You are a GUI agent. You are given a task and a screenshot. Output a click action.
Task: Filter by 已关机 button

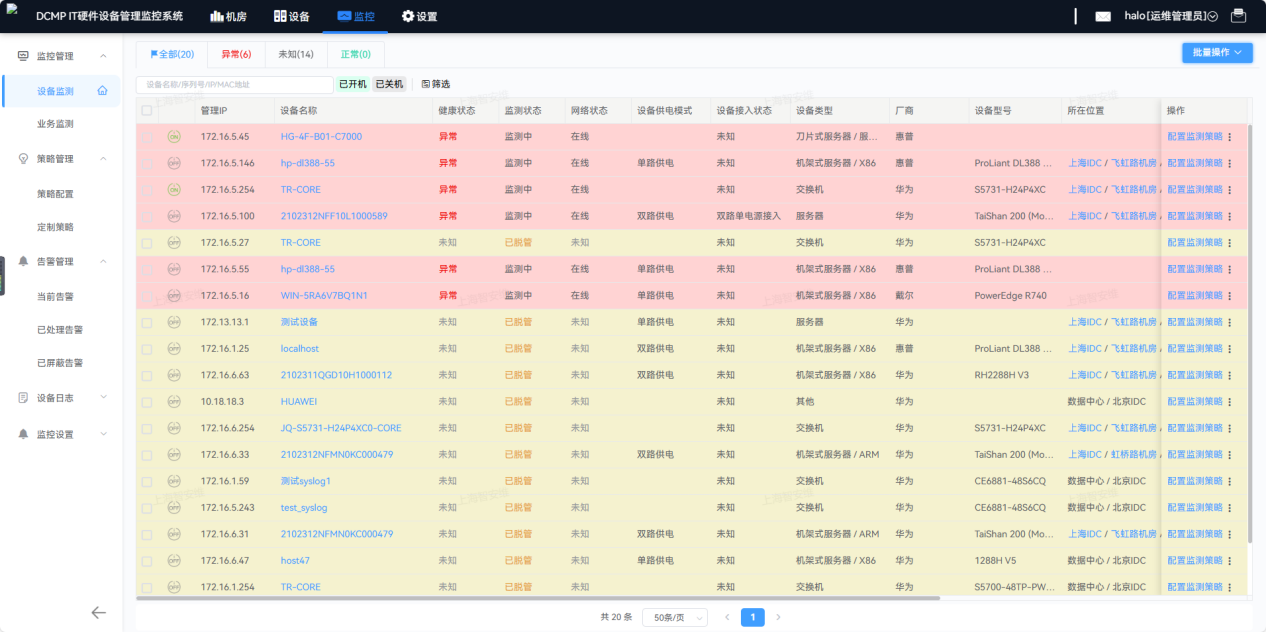(389, 84)
